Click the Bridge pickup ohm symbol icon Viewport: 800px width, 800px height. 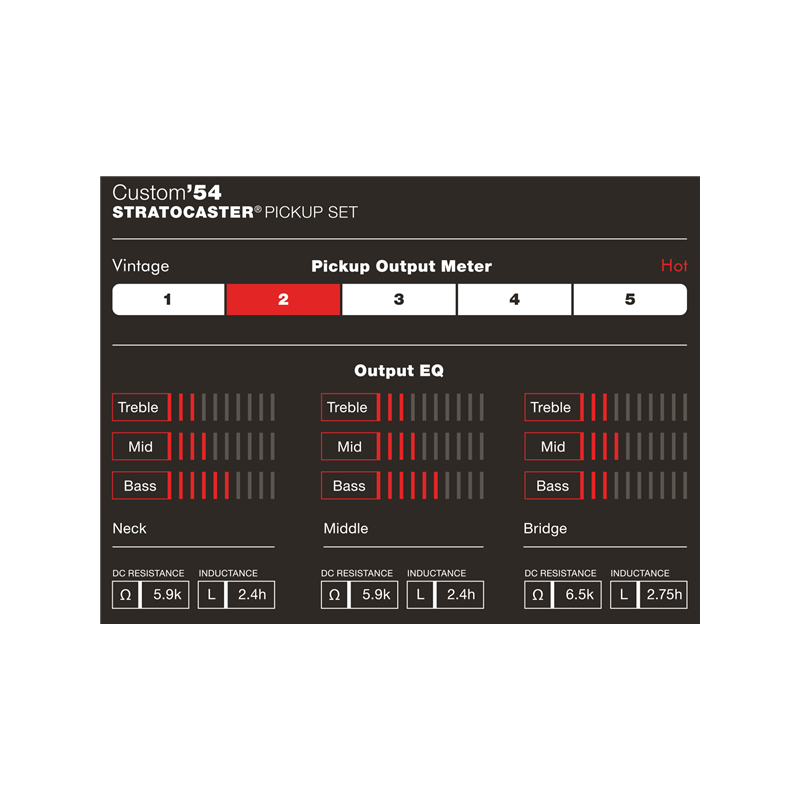538,595
